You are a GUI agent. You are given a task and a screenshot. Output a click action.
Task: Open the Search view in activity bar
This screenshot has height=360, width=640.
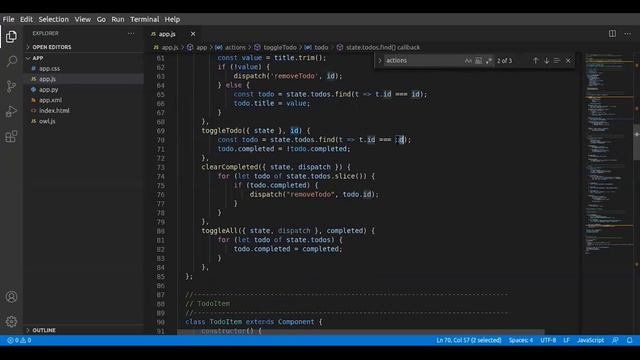11,62
